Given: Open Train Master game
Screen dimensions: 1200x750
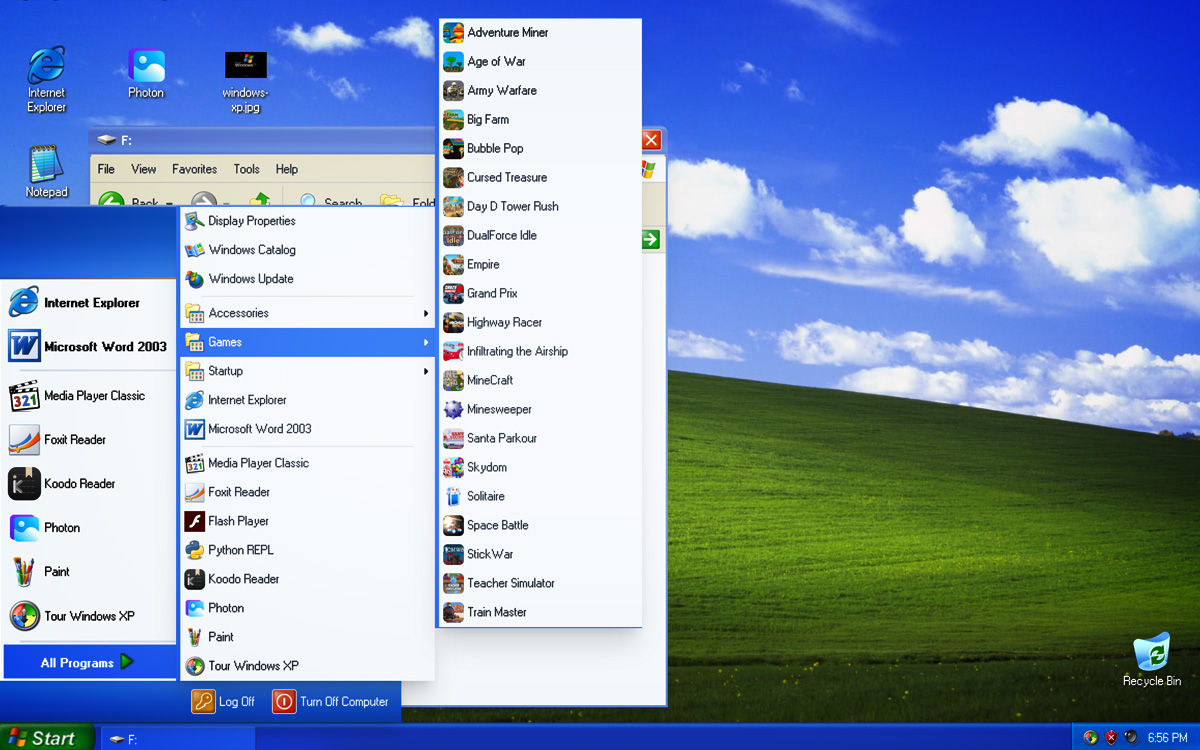Looking at the screenshot, I should tap(539, 613).
